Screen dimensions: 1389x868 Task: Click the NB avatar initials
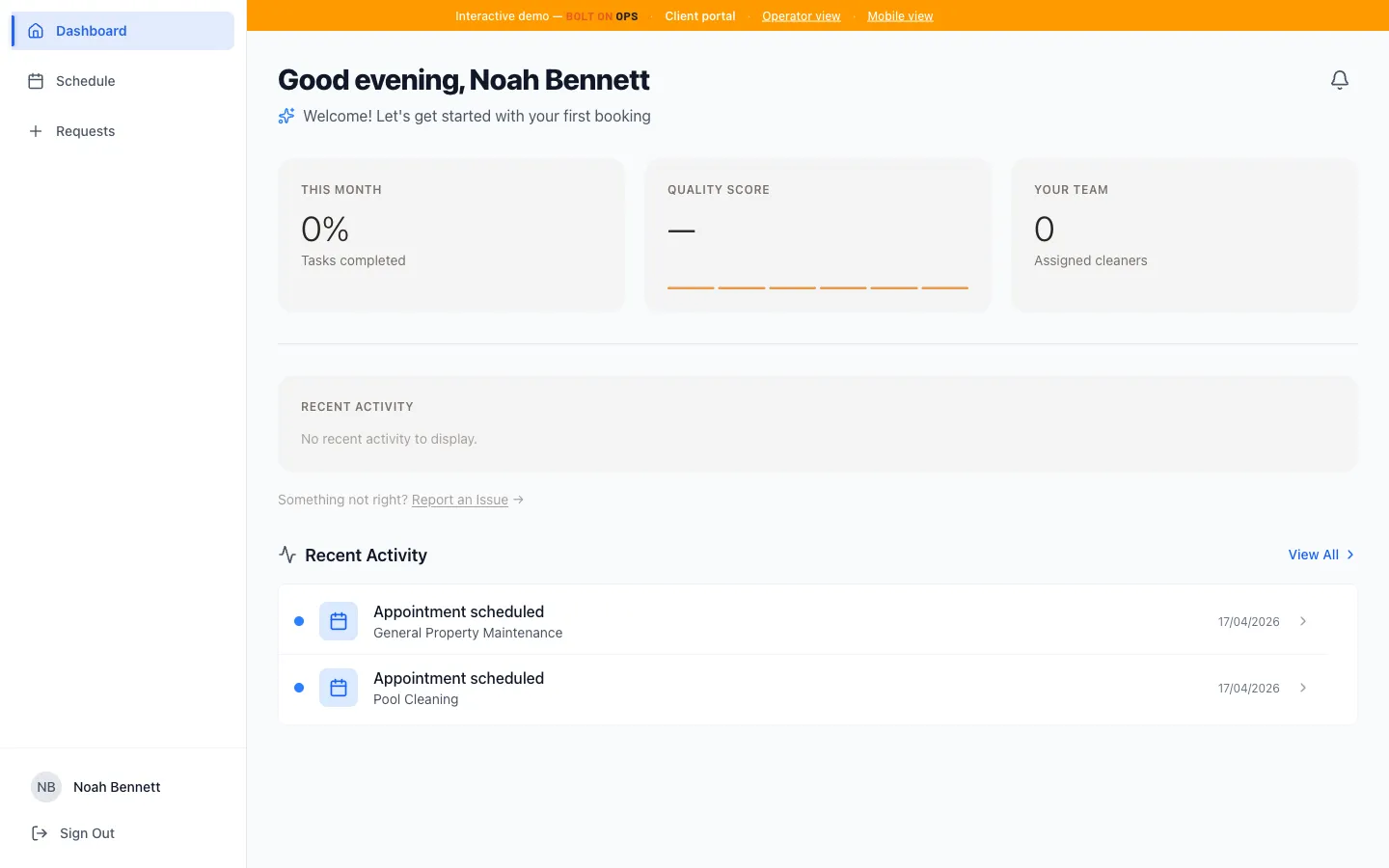click(46, 787)
